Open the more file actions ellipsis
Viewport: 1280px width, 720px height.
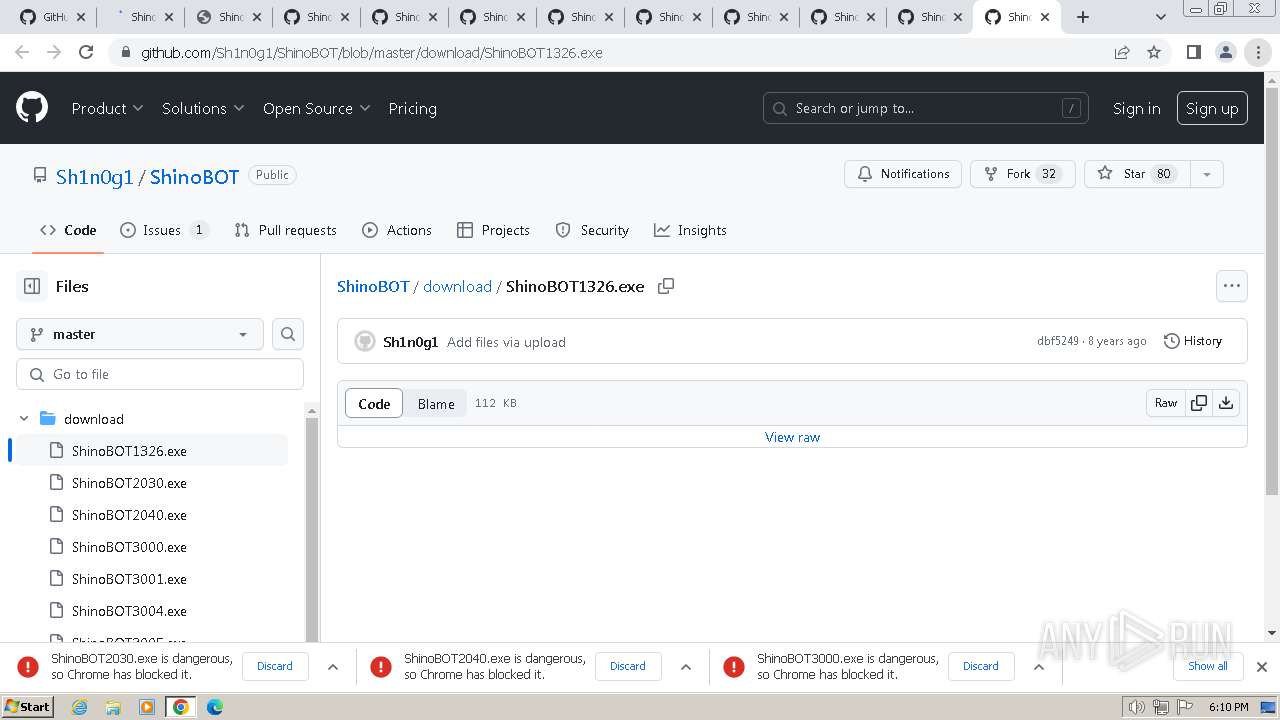point(1232,286)
